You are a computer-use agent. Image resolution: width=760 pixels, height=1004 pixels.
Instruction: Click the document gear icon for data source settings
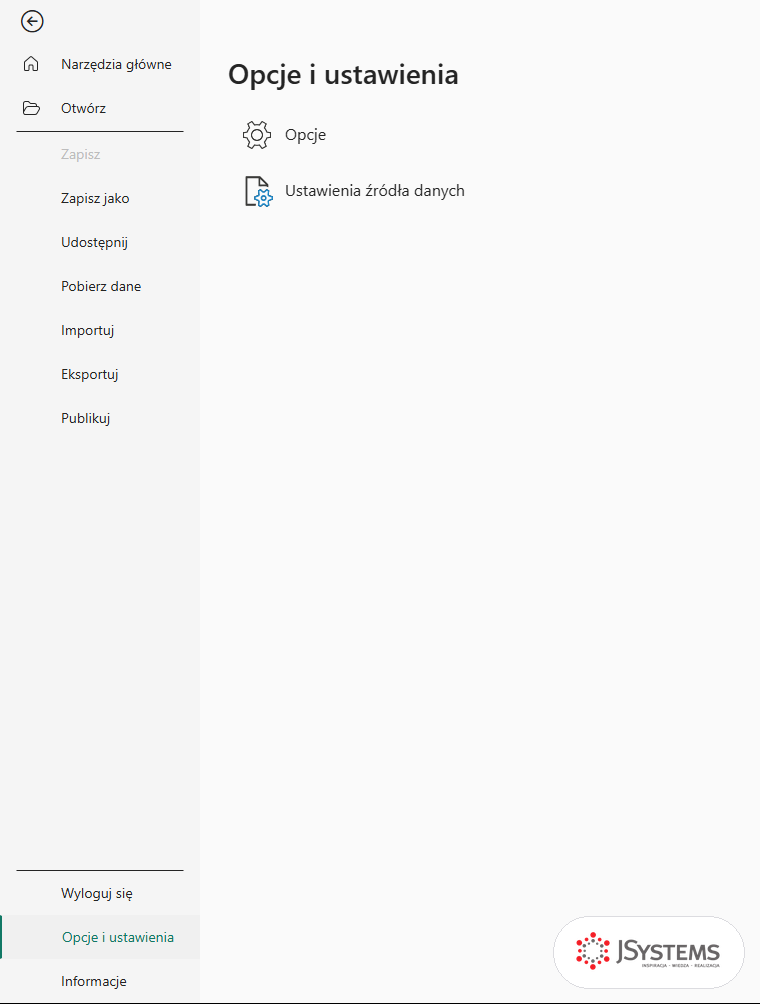tap(259, 191)
